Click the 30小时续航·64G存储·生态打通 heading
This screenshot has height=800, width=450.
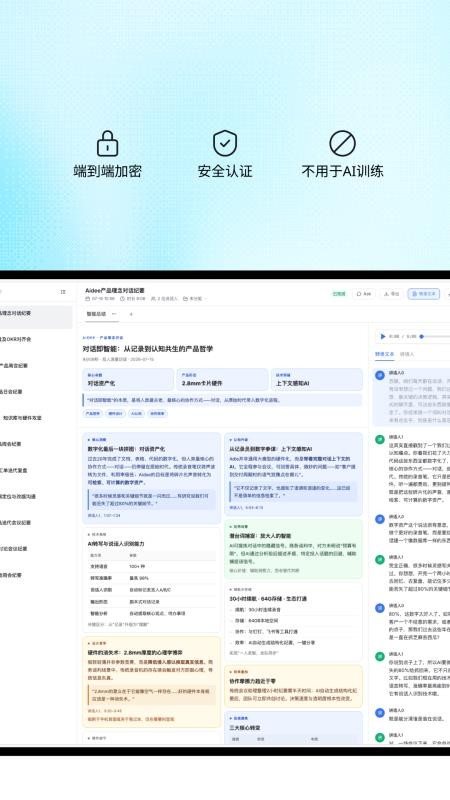click(268, 598)
